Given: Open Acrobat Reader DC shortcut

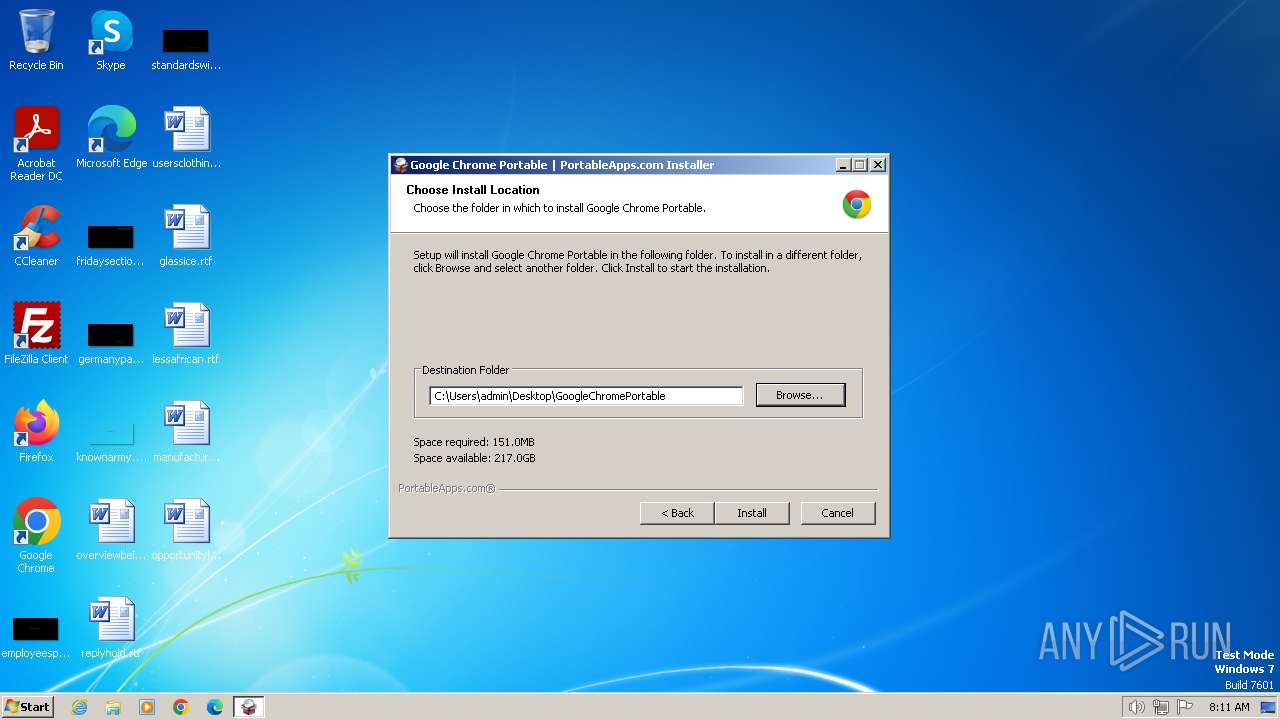Looking at the screenshot, I should click(36, 143).
